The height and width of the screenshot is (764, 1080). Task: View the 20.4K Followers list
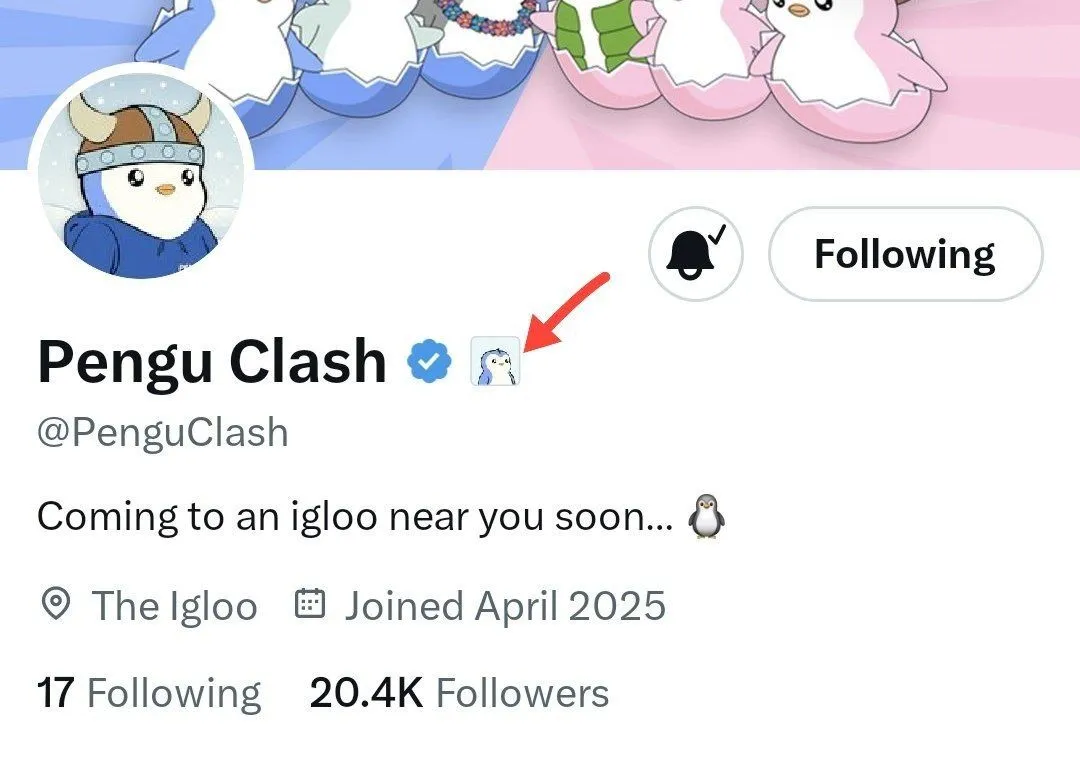459,692
